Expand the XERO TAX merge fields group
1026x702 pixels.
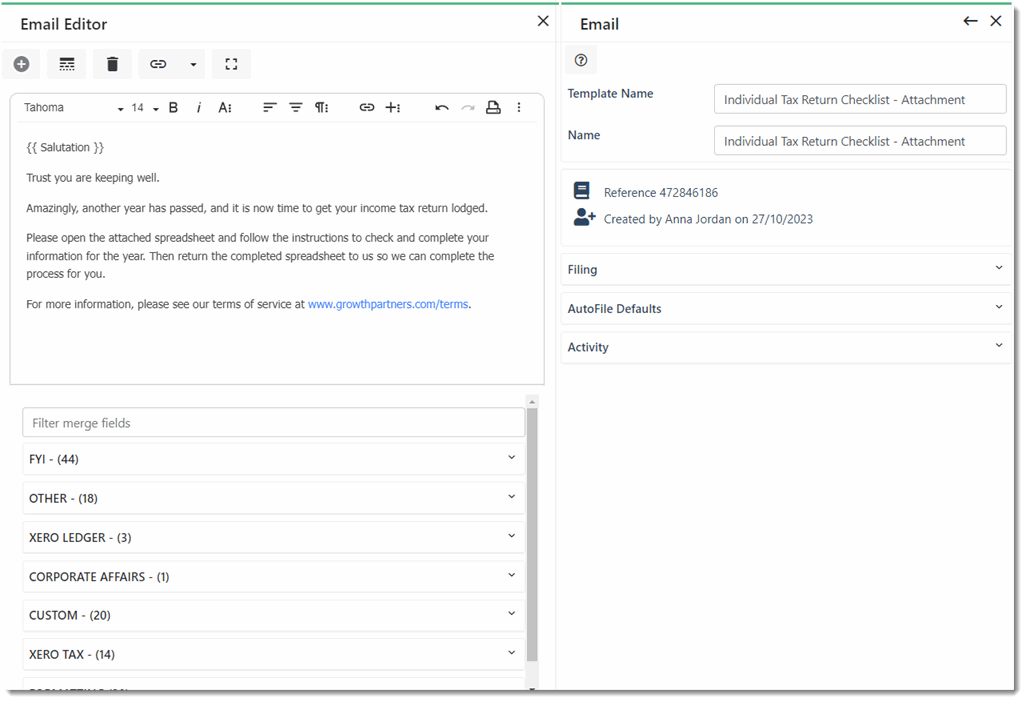point(273,654)
